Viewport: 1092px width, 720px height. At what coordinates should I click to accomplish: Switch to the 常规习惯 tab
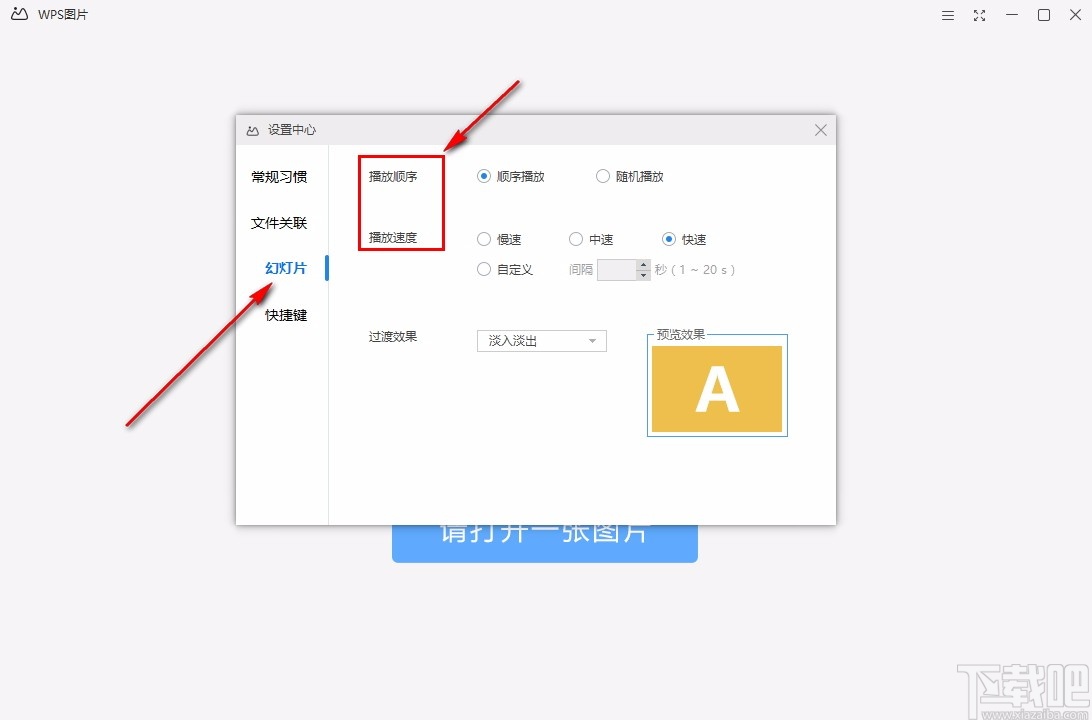click(279, 176)
